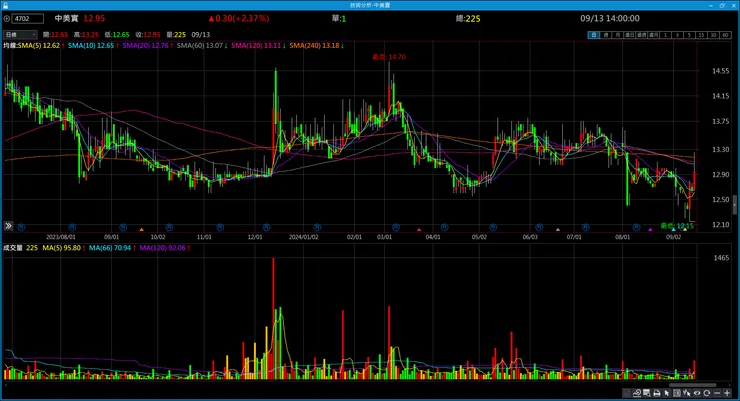Screen dimensions: 740x401
Task: Open the 成交量 indicator selector
Action: pos(12,248)
